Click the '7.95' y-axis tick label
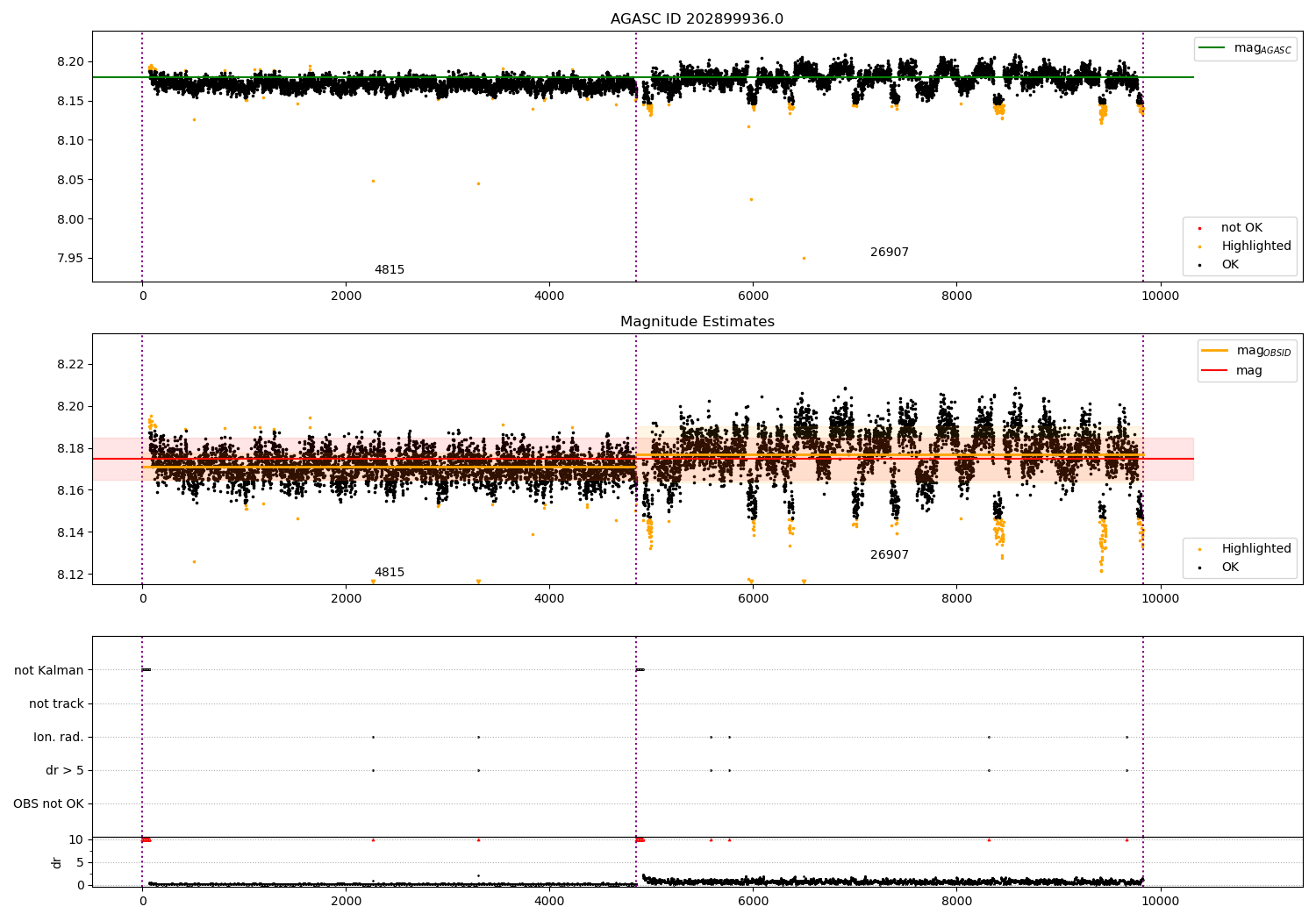1316x921 pixels. (x=70, y=259)
